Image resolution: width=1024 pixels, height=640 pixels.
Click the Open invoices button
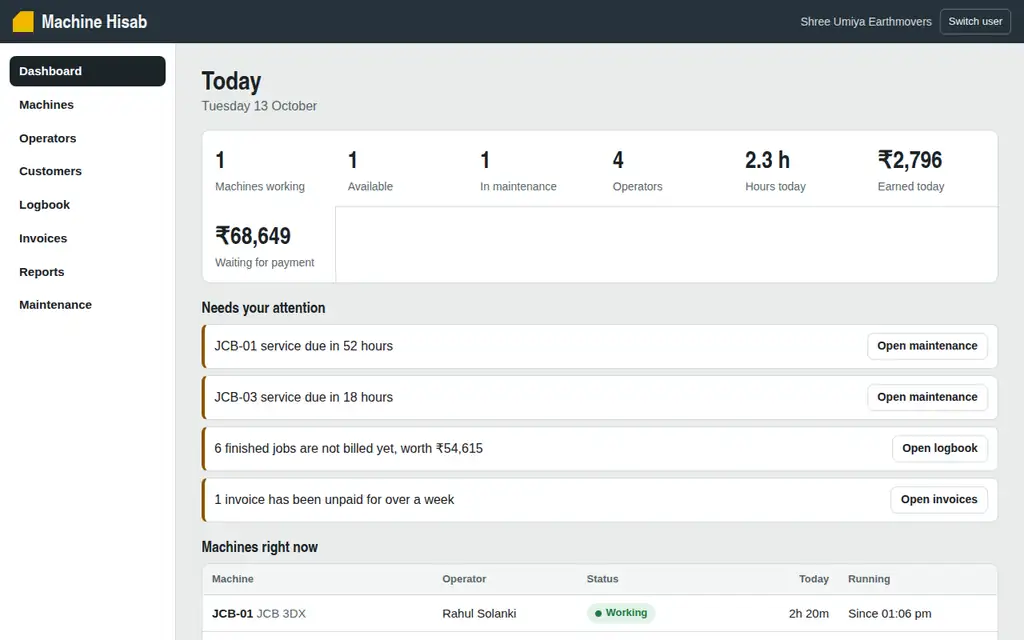click(938, 500)
